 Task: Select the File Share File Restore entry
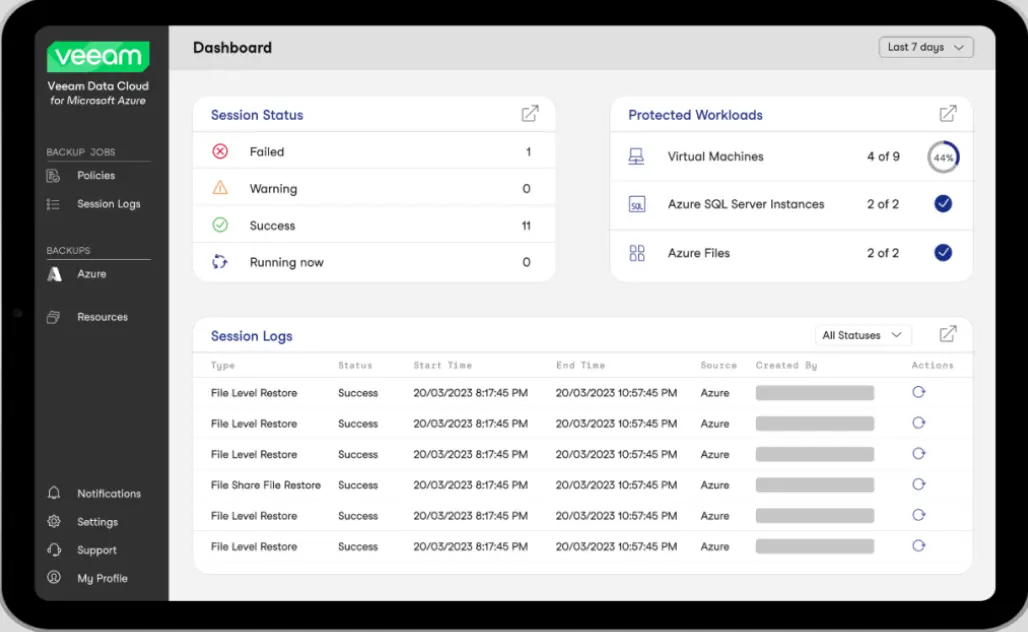582,485
